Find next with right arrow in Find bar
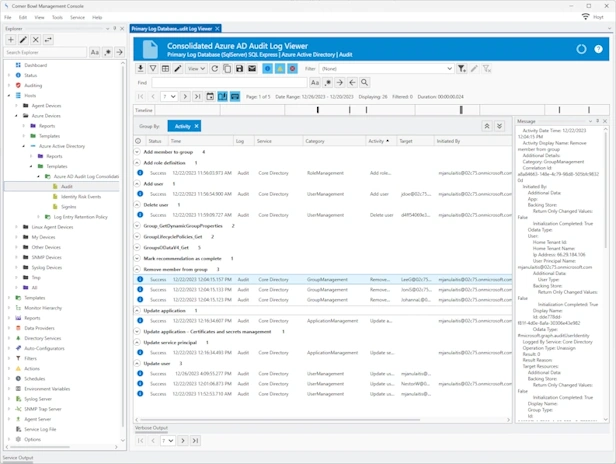The height and width of the screenshot is (464, 616). pos(340,83)
